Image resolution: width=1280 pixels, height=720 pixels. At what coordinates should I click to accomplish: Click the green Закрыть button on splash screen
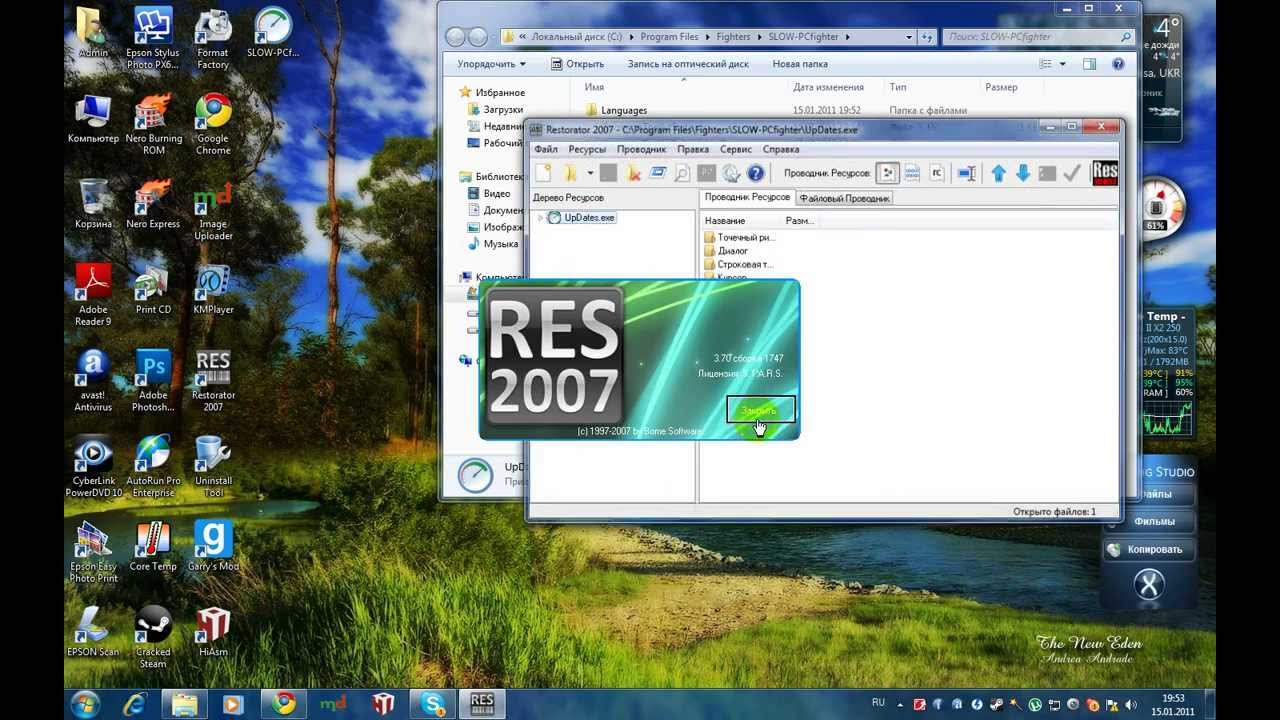(x=761, y=410)
